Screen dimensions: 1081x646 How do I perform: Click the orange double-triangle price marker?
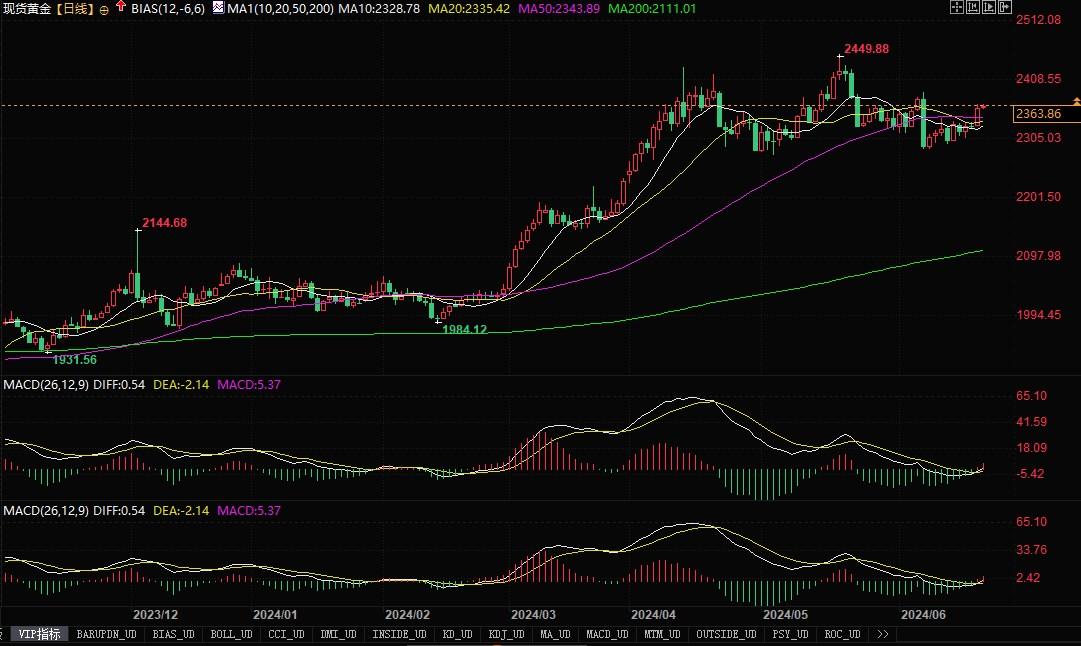click(x=1076, y=102)
